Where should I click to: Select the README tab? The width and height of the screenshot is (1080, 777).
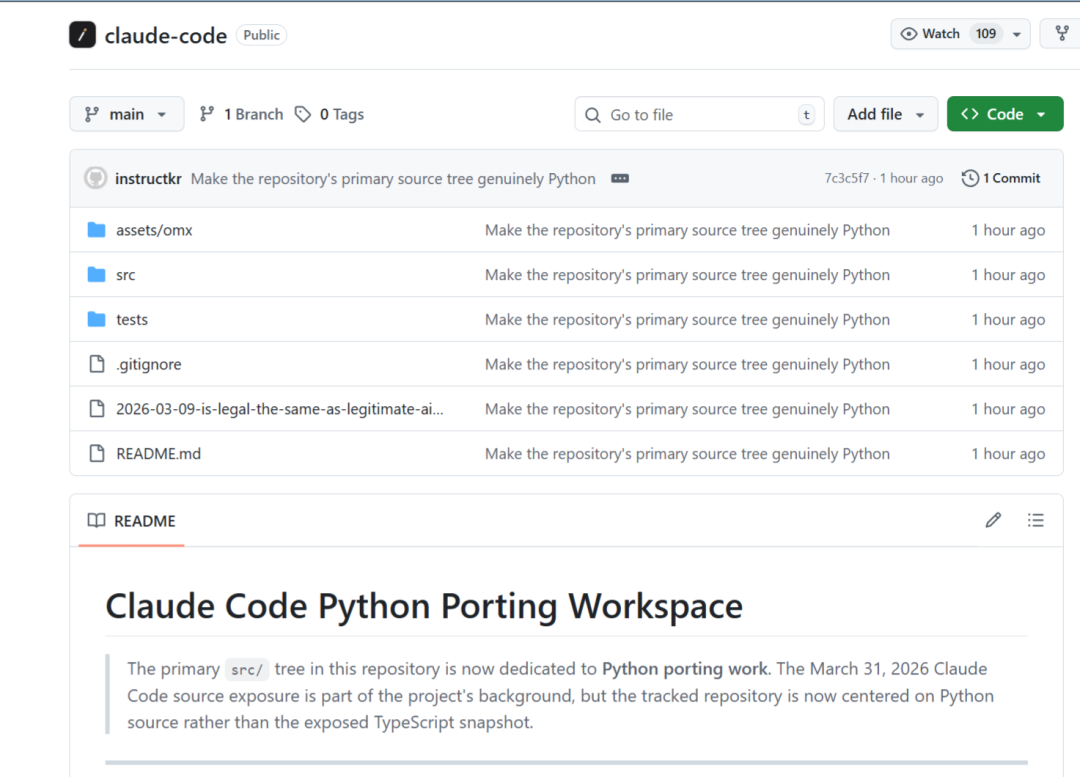(x=132, y=521)
